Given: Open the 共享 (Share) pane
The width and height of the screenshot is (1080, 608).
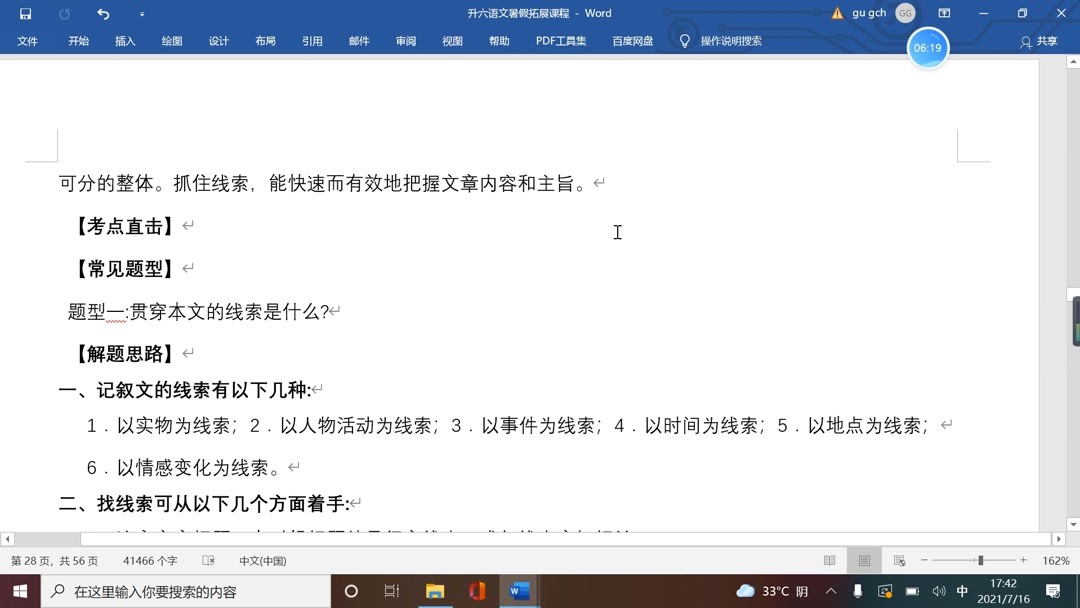Looking at the screenshot, I should coord(1042,41).
